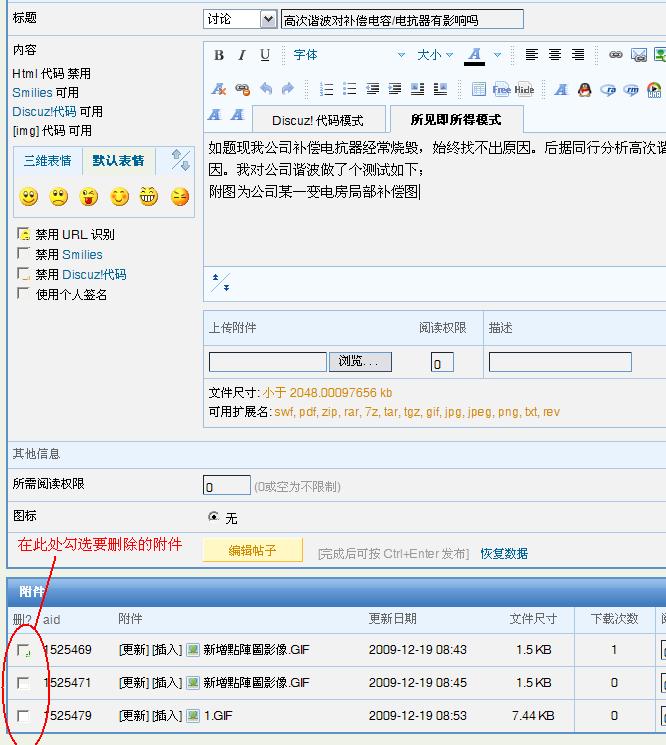This screenshot has width=666, height=745.
Task: Tick delete checkbox for attachment 1525471
Action: [22, 683]
